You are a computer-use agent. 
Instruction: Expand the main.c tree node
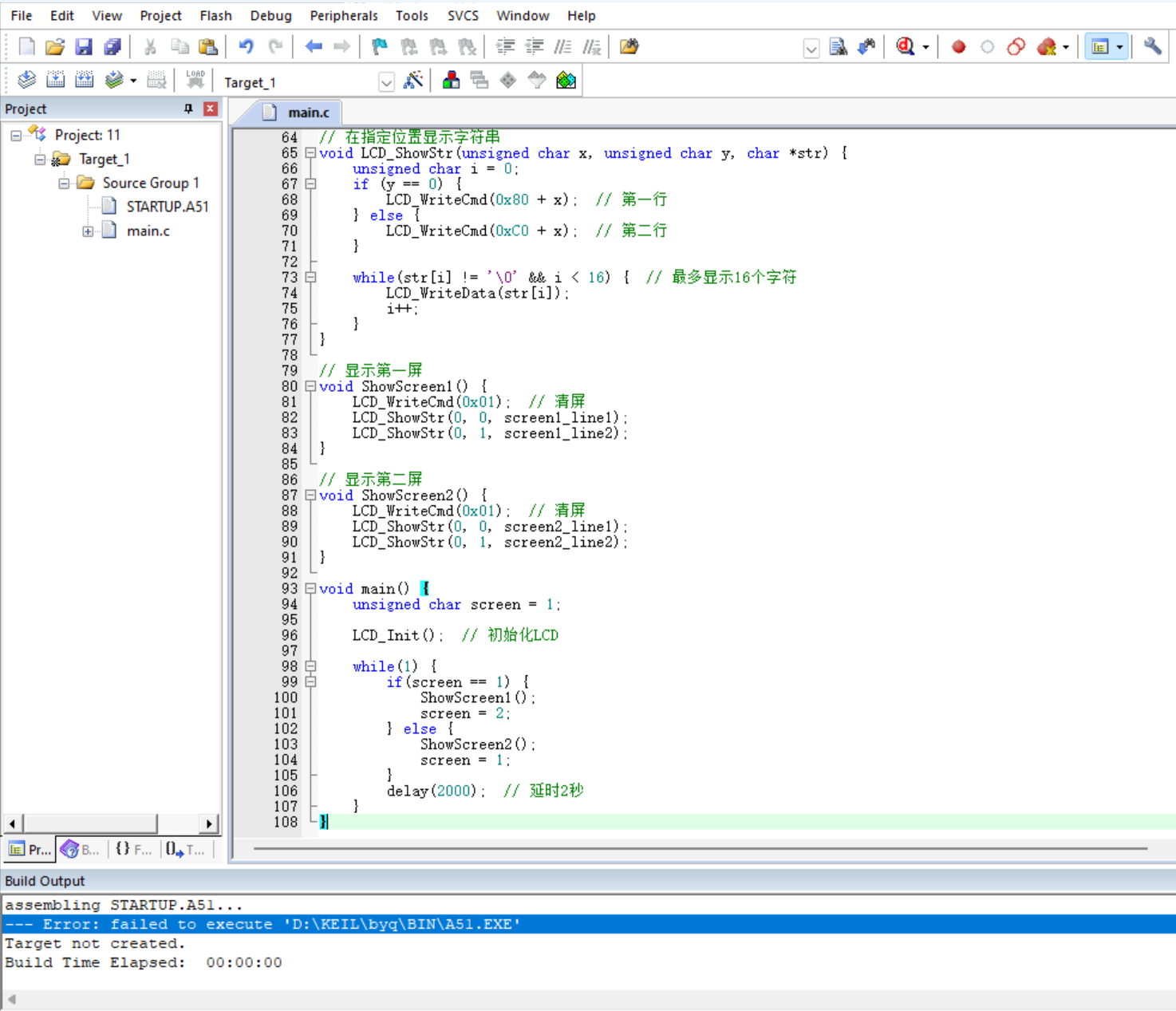[x=88, y=231]
